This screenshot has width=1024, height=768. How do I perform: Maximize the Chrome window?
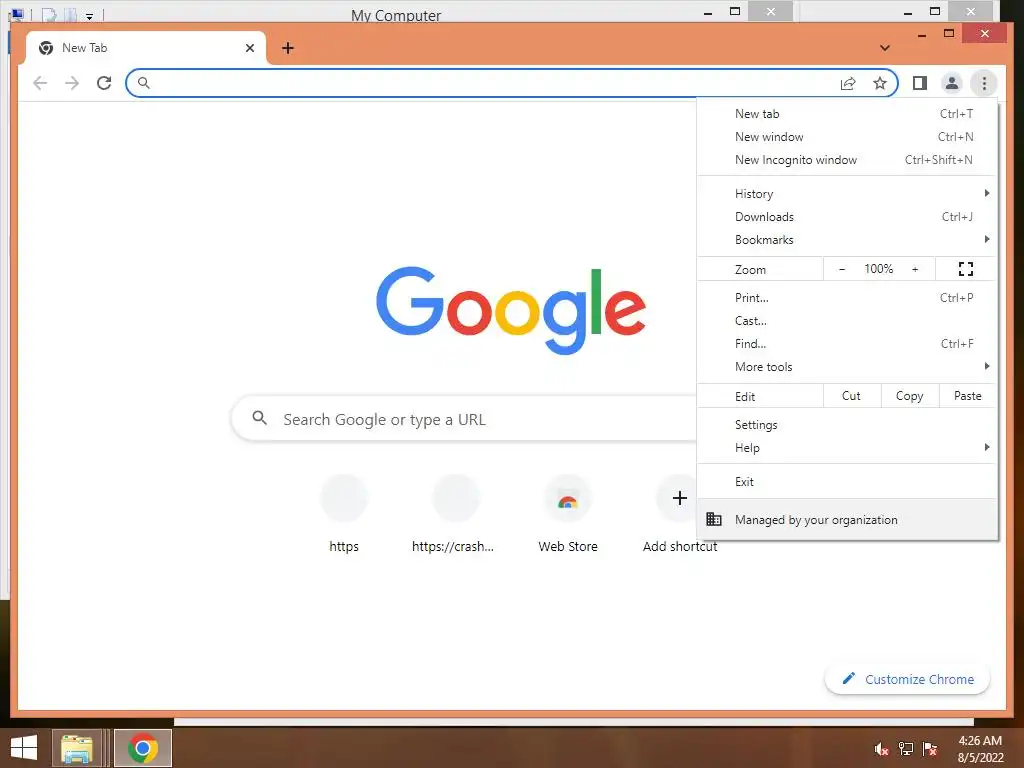pos(949,33)
